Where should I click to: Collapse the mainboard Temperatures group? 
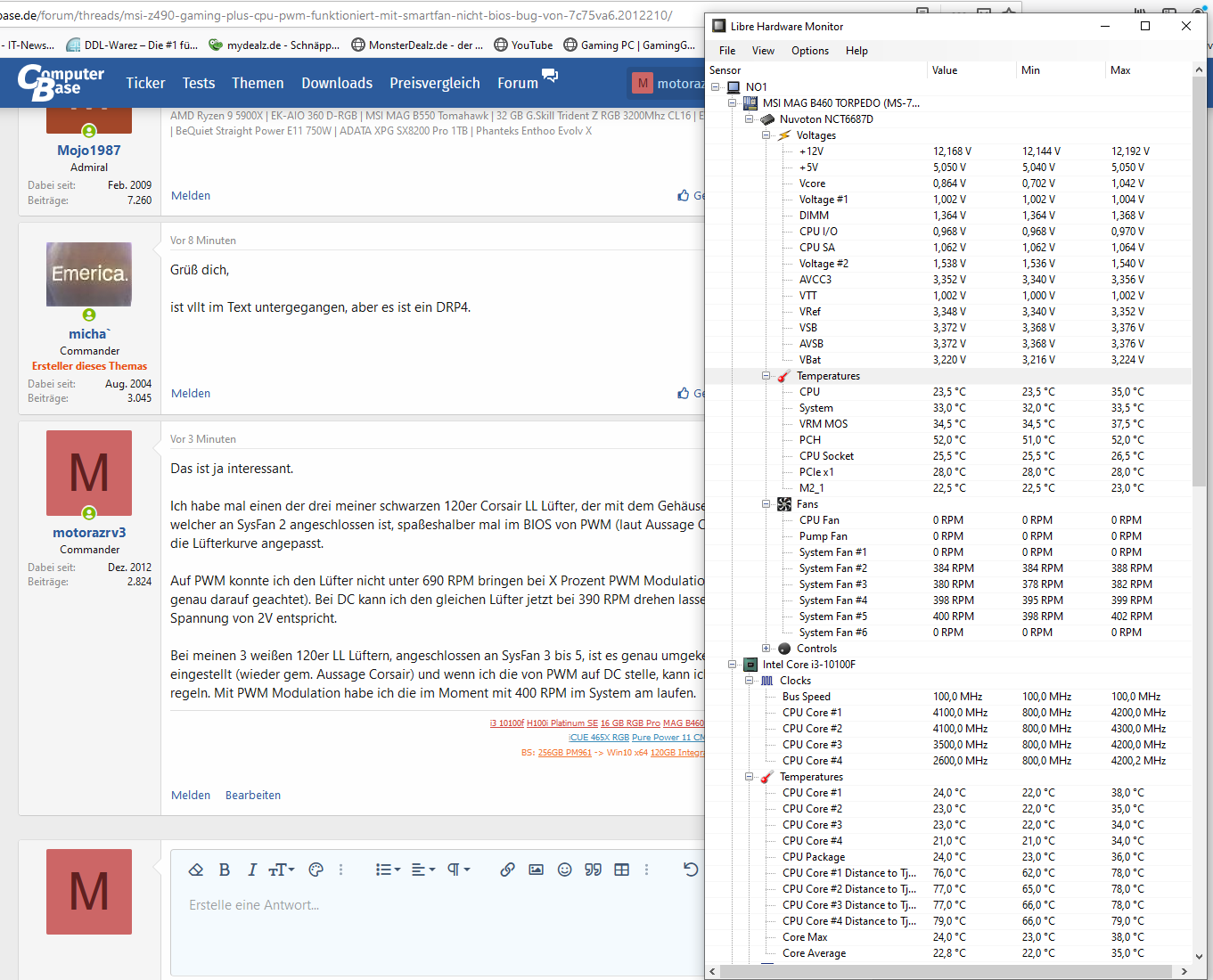click(x=766, y=376)
